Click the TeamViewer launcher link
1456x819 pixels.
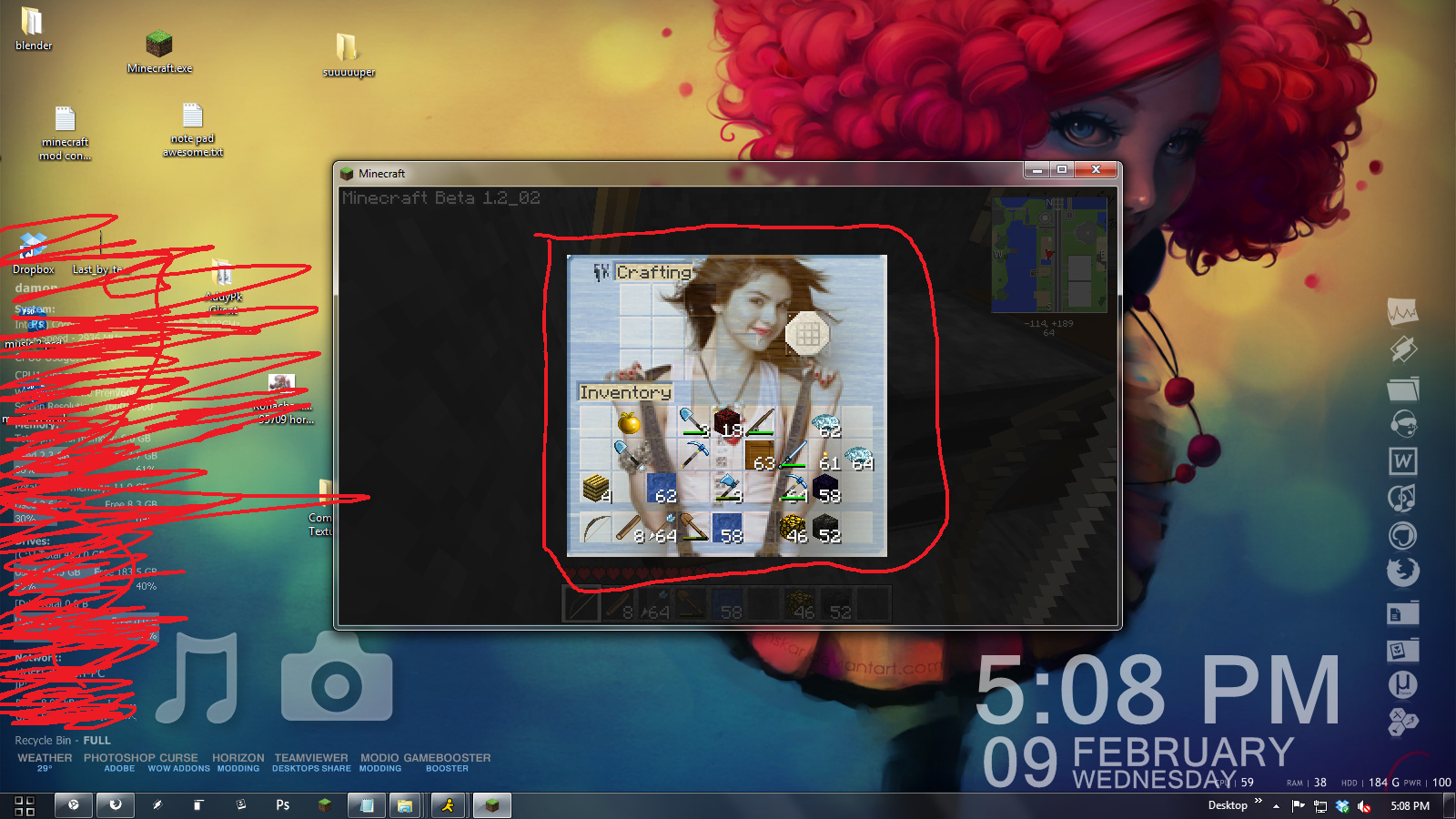(311, 758)
